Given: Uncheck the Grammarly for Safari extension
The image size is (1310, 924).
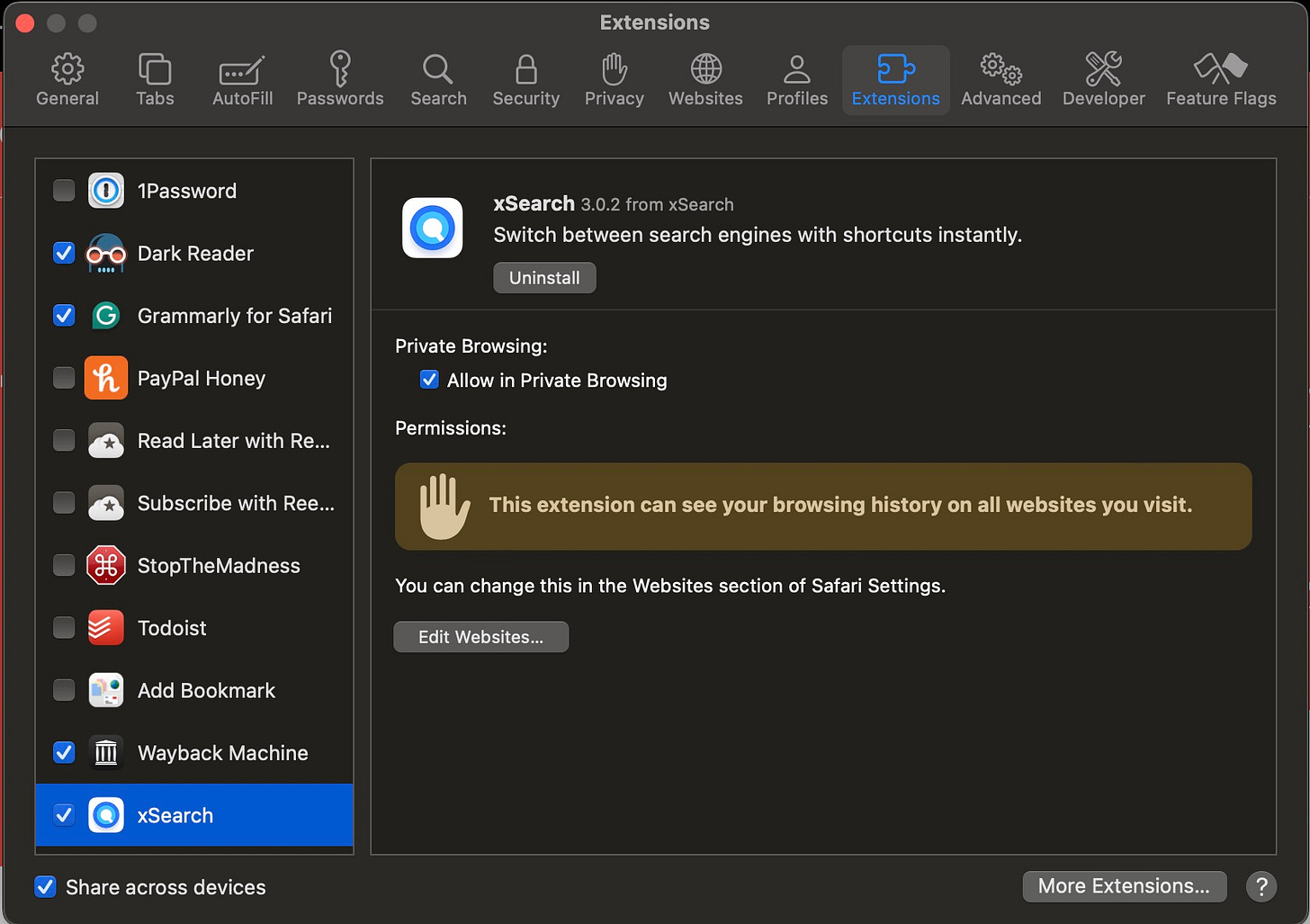Looking at the screenshot, I should coord(64,316).
